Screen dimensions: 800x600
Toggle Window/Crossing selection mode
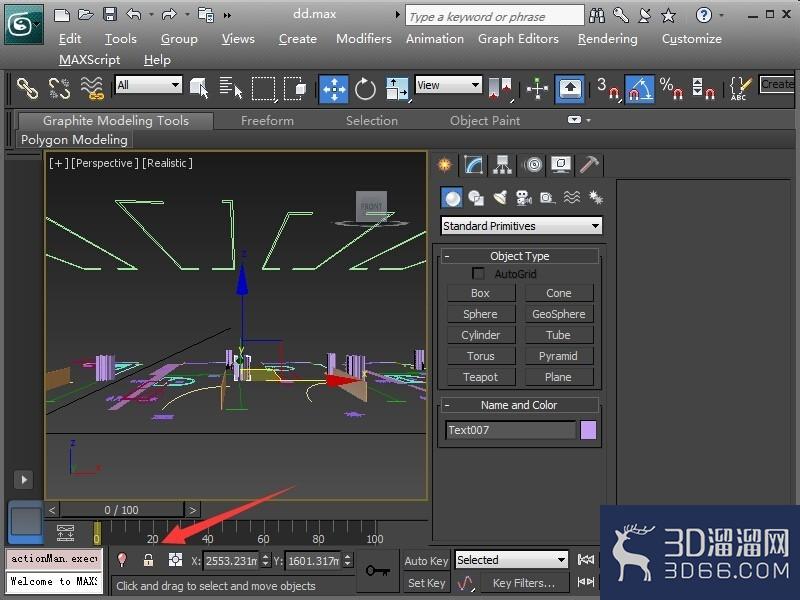(x=295, y=89)
